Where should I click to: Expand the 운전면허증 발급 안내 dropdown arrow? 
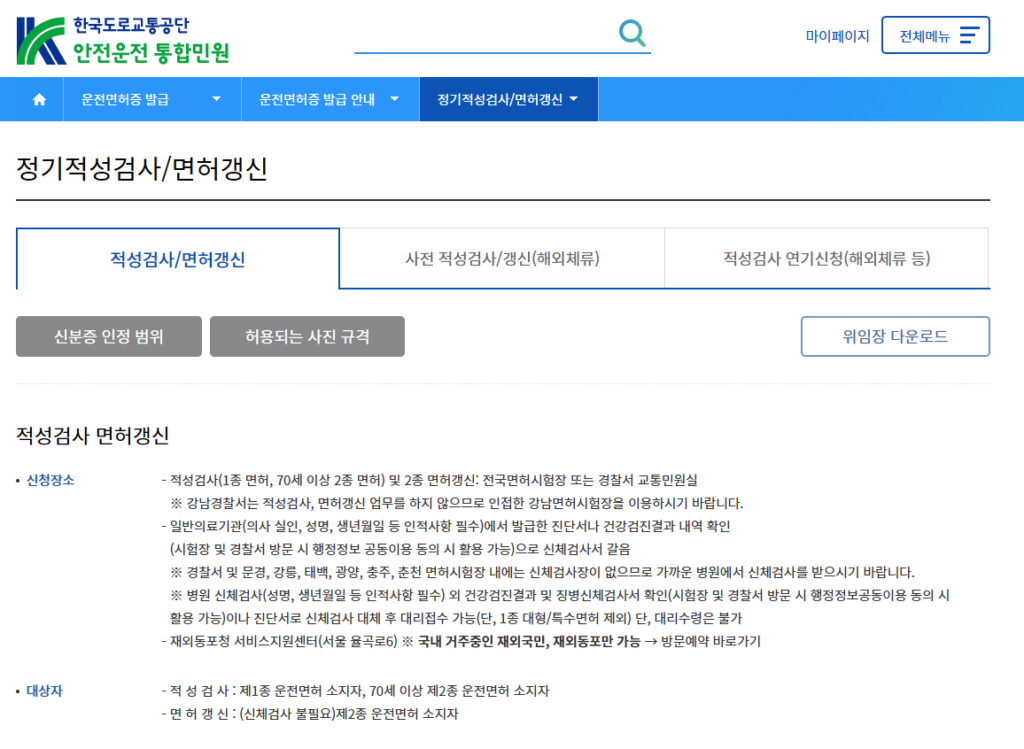[394, 99]
